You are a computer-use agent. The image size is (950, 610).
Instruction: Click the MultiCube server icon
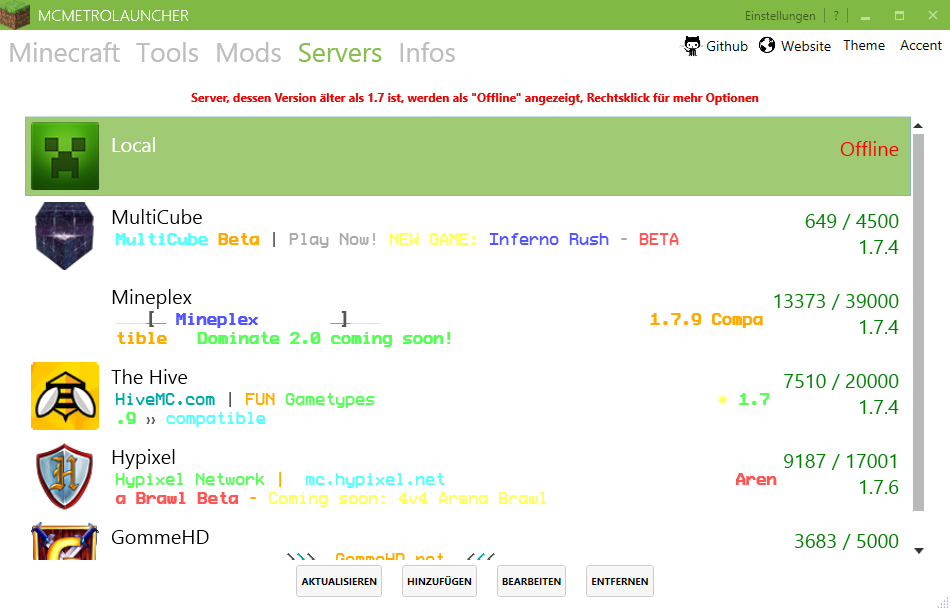click(64, 235)
